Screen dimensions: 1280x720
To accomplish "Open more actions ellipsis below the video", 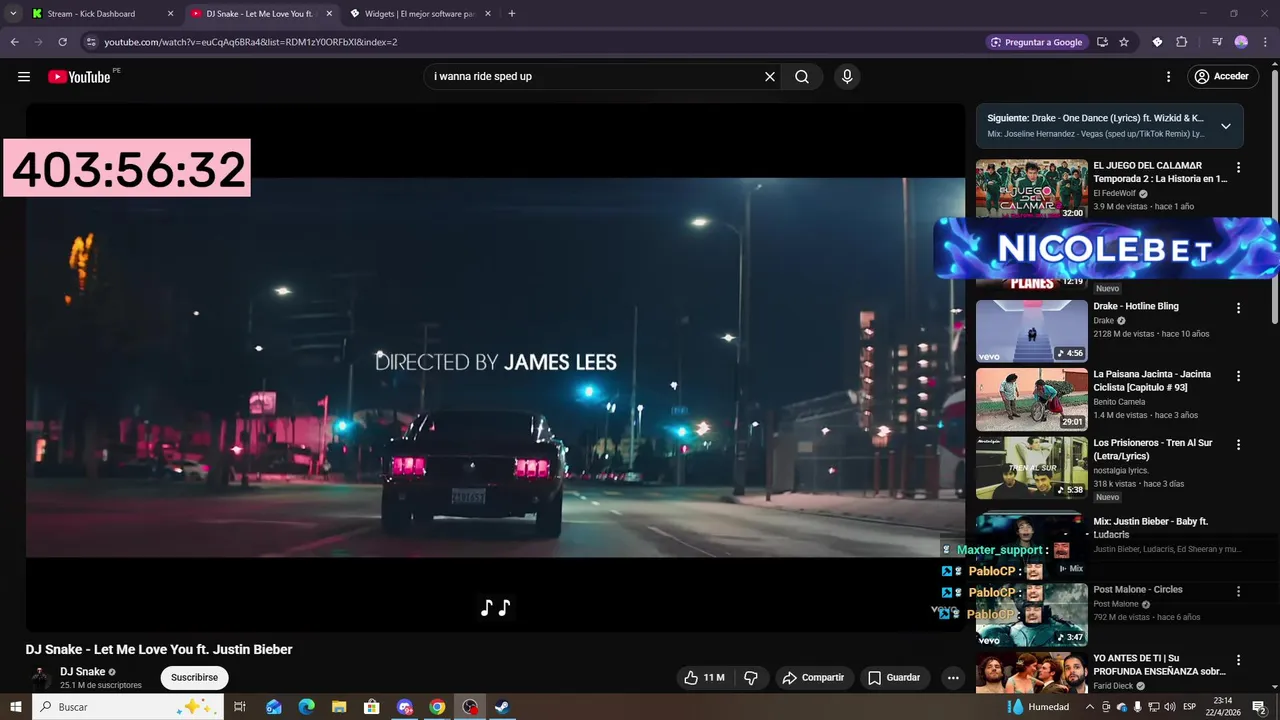I will (953, 678).
